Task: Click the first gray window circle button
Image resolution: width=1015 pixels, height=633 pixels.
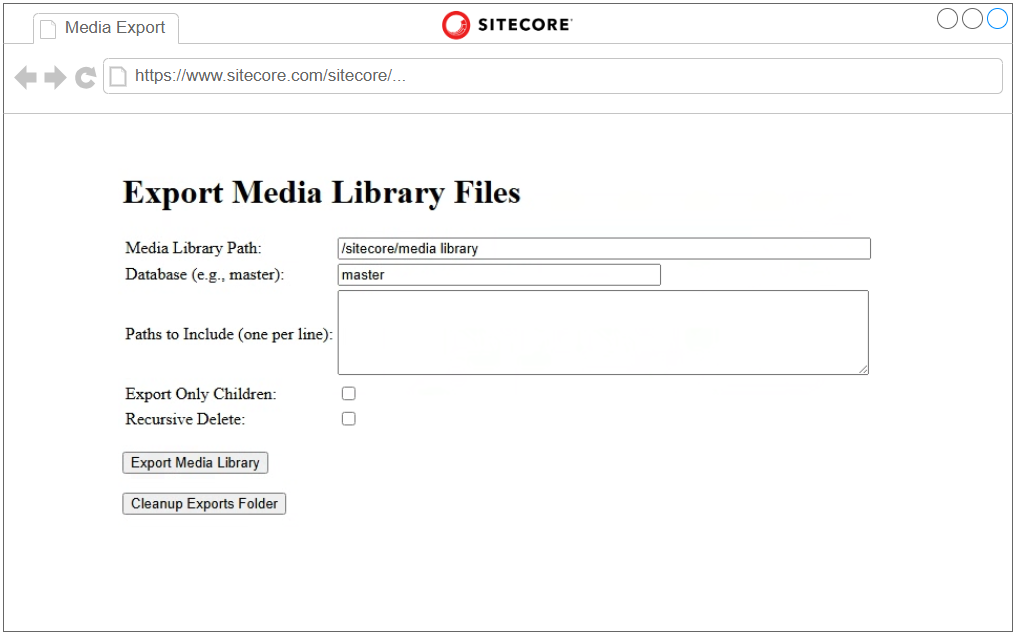Action: 947,19
